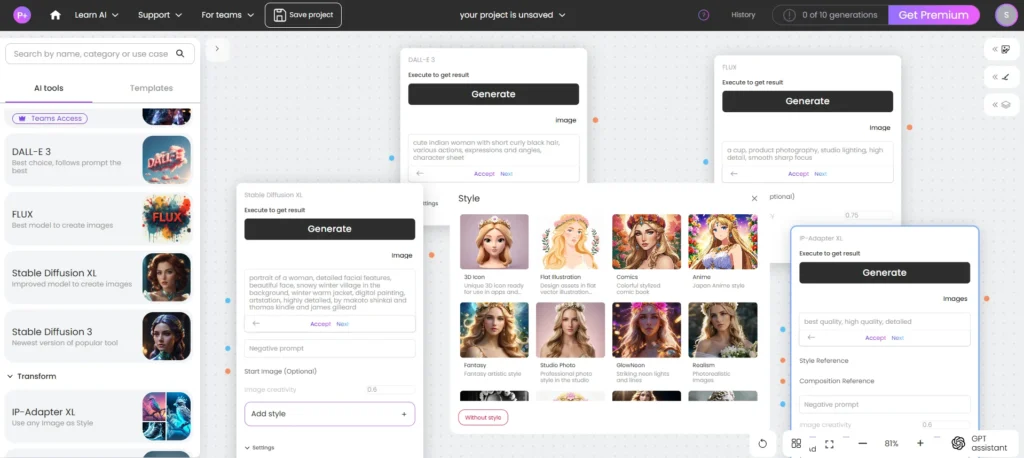Click Negative prompt field in IP-Adapter XL
1024x458 pixels.
pos(884,404)
